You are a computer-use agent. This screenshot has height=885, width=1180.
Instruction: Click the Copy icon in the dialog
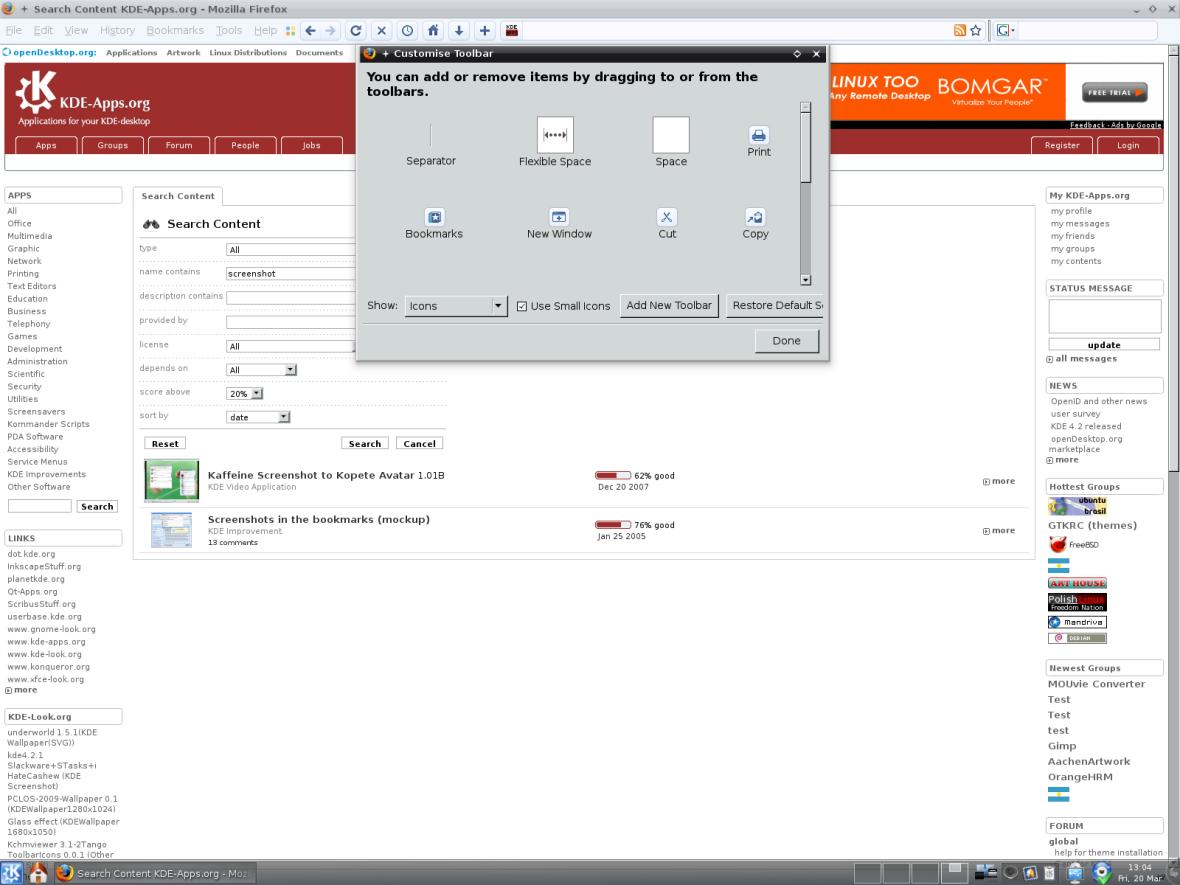tap(755, 216)
